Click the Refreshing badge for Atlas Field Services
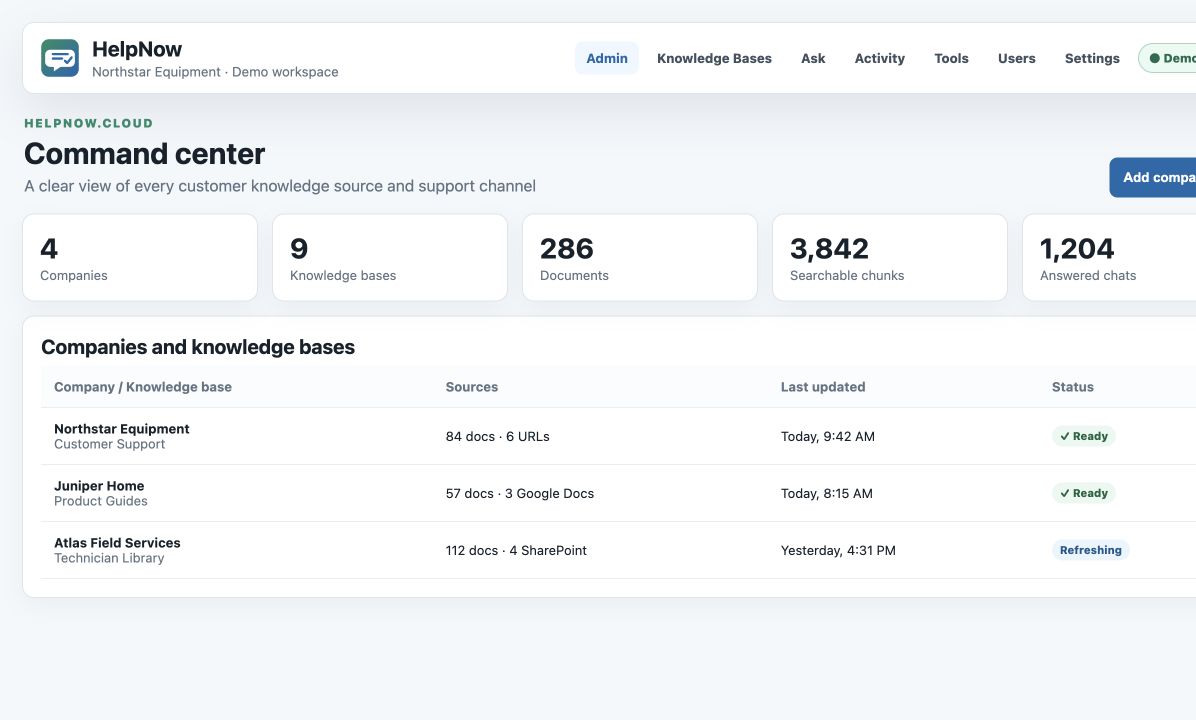Screen dimensions: 1196x720 [1091, 550]
